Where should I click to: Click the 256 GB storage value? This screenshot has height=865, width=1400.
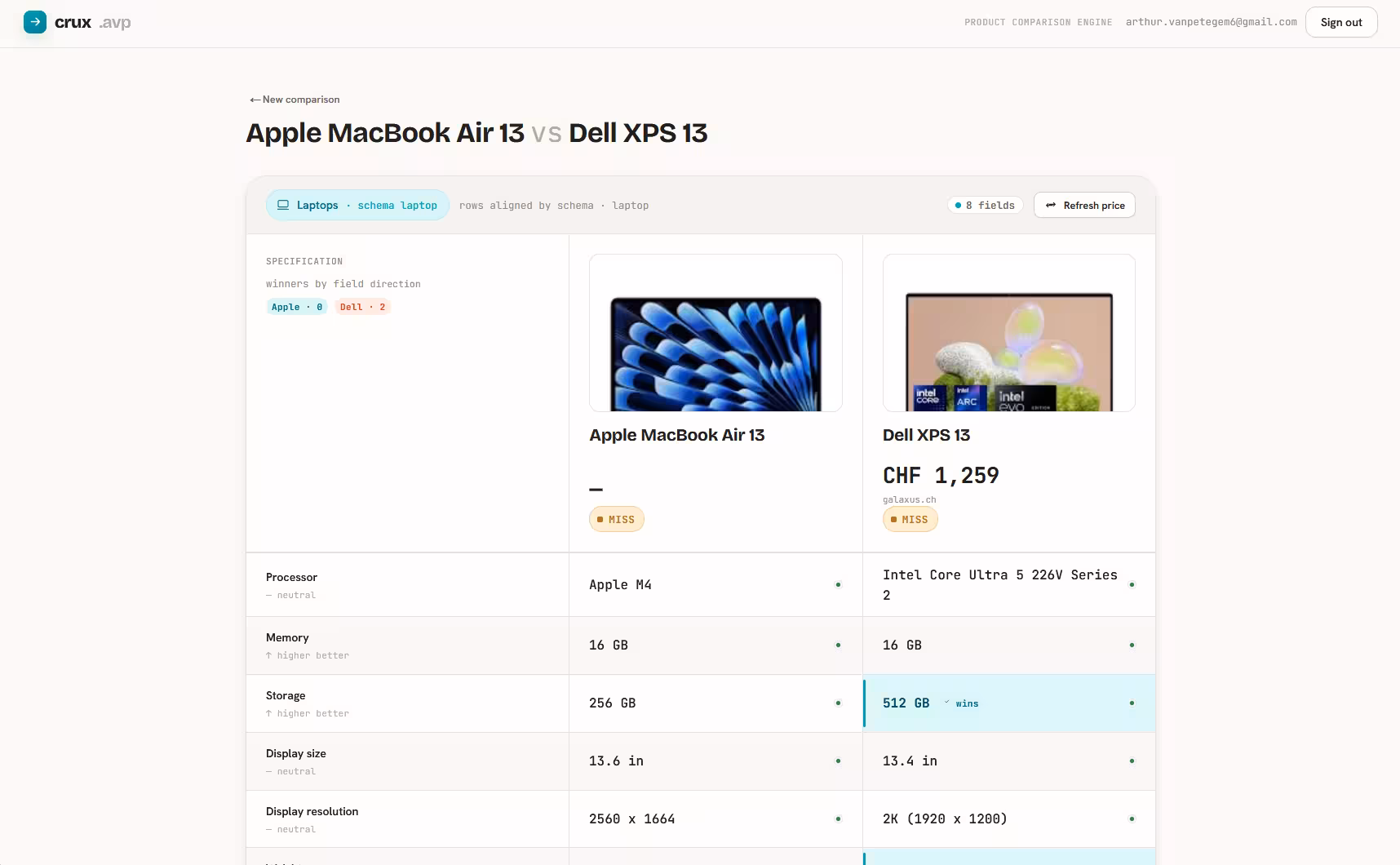click(612, 703)
